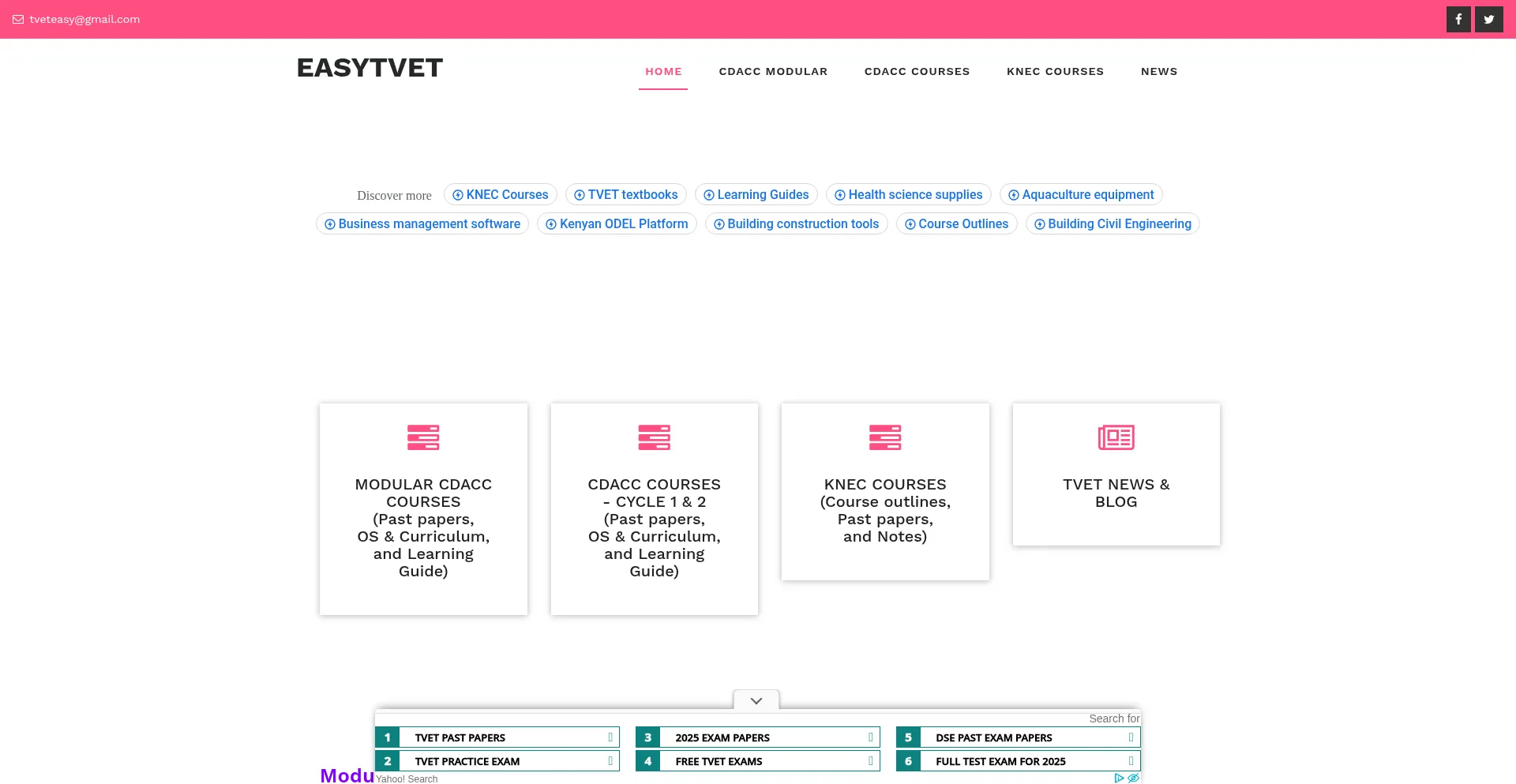Viewport: 1516px width, 784px height.
Task: Click the envelope email icon in top bar
Action: pos(18,20)
